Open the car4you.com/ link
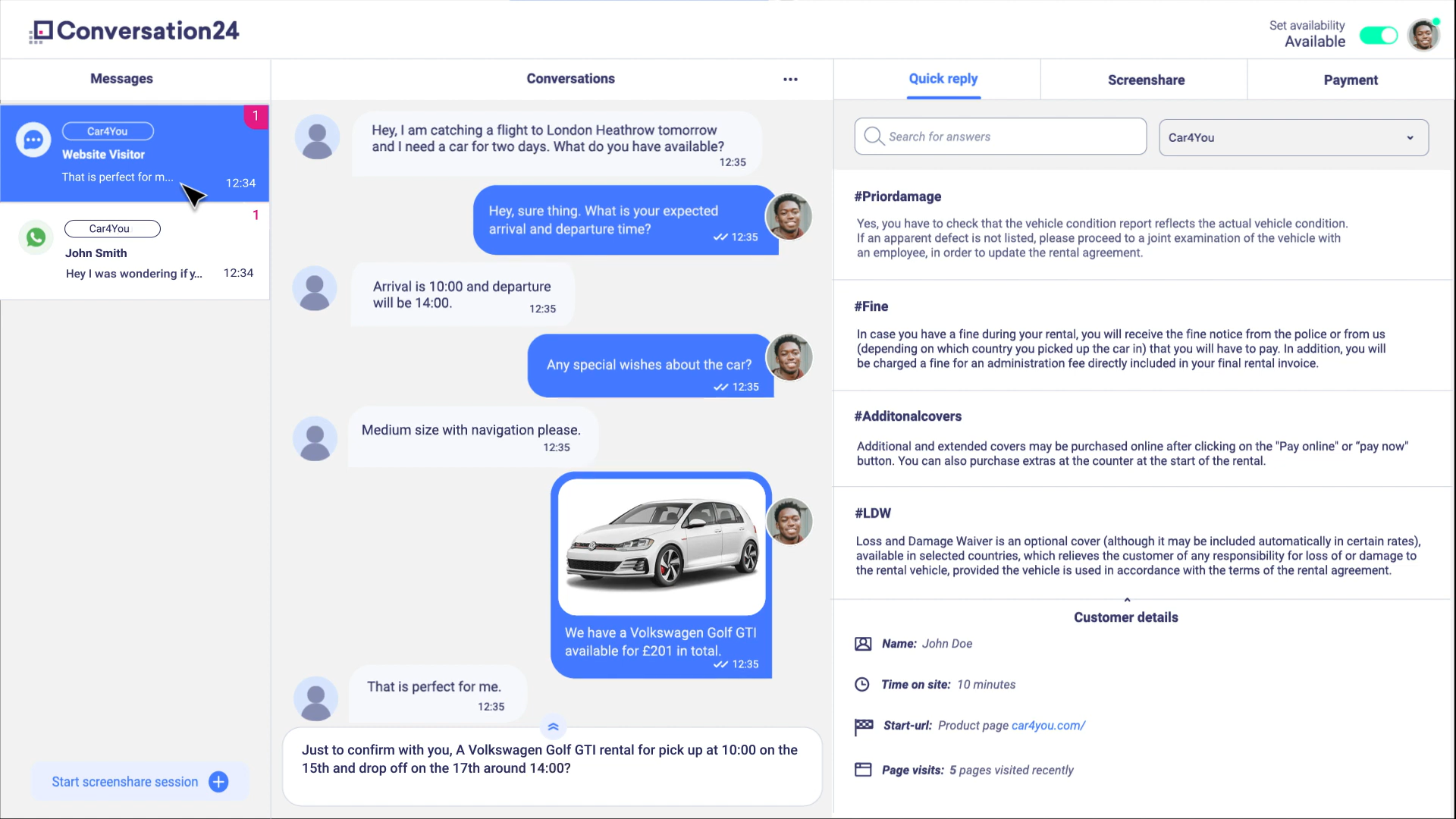Viewport: 1456px width, 819px height. (x=1048, y=726)
